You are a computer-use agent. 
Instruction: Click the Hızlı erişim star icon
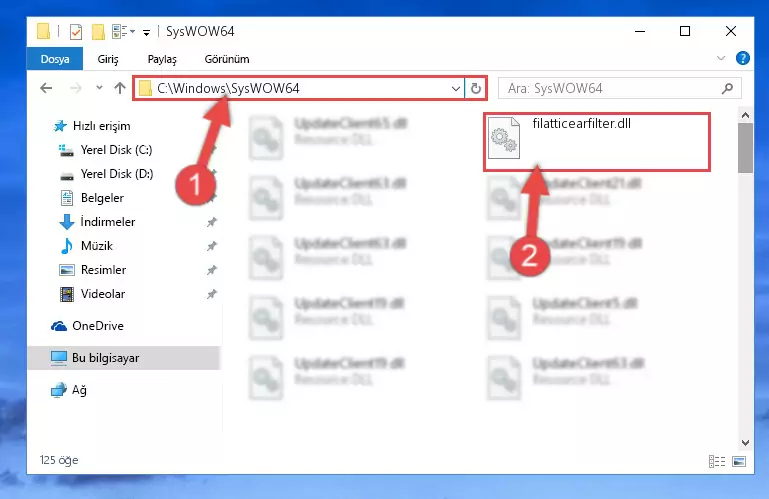coord(60,126)
